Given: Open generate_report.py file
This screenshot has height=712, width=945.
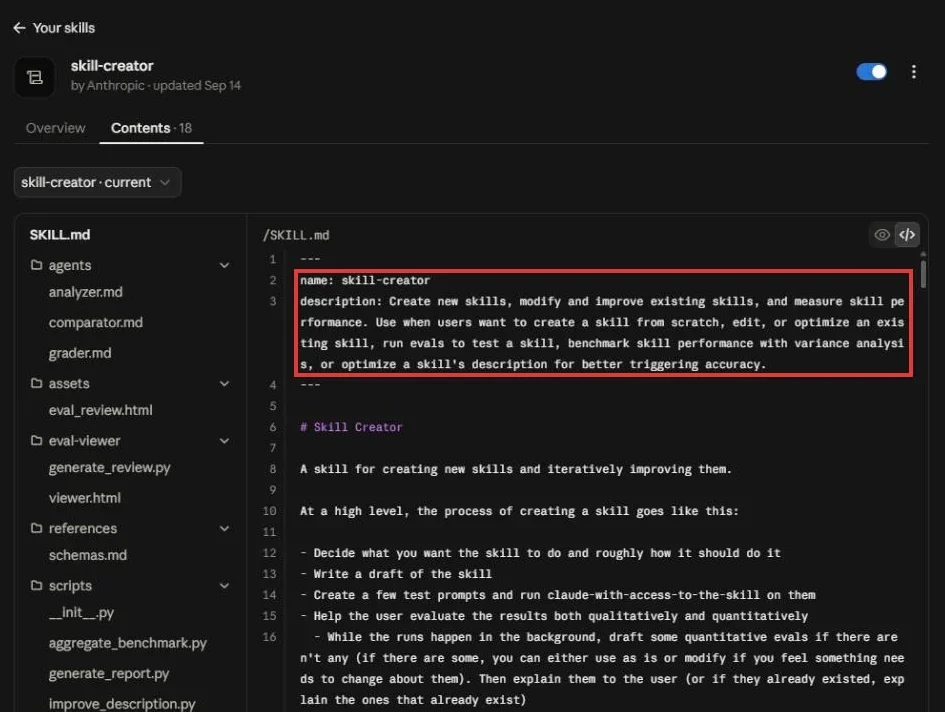Looking at the screenshot, I should 109,673.
